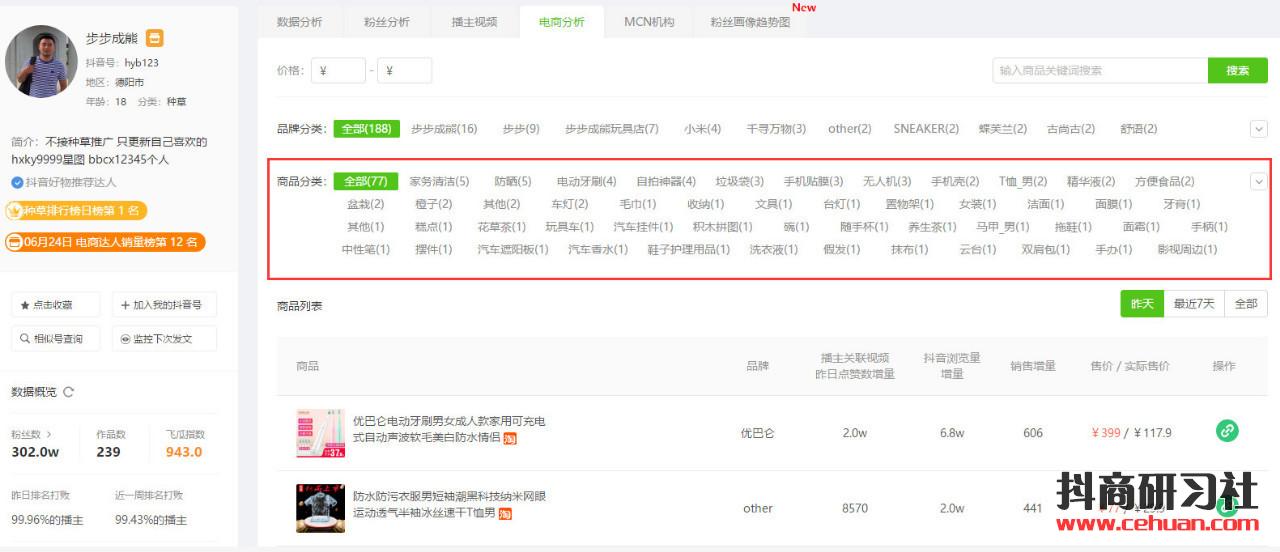
Task: Click the orange badge icon beside 步步成熊
Action: coord(154,38)
